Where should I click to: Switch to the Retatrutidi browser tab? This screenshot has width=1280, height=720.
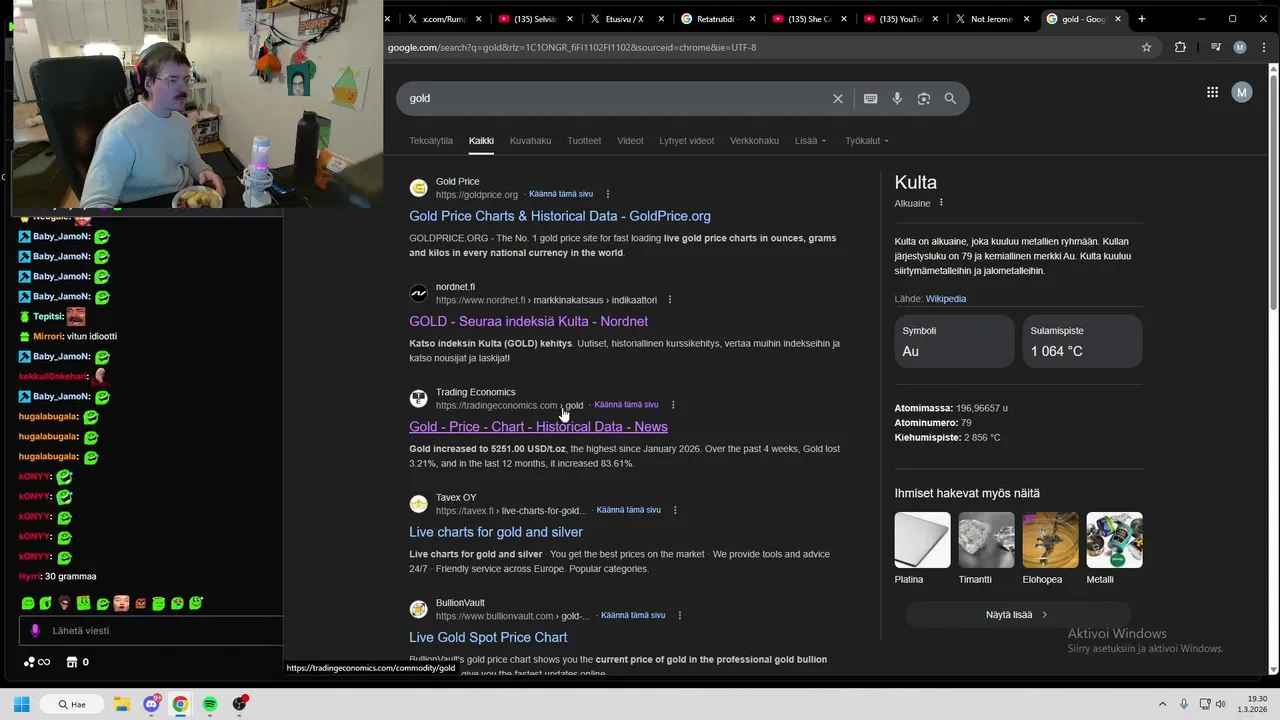[716, 19]
